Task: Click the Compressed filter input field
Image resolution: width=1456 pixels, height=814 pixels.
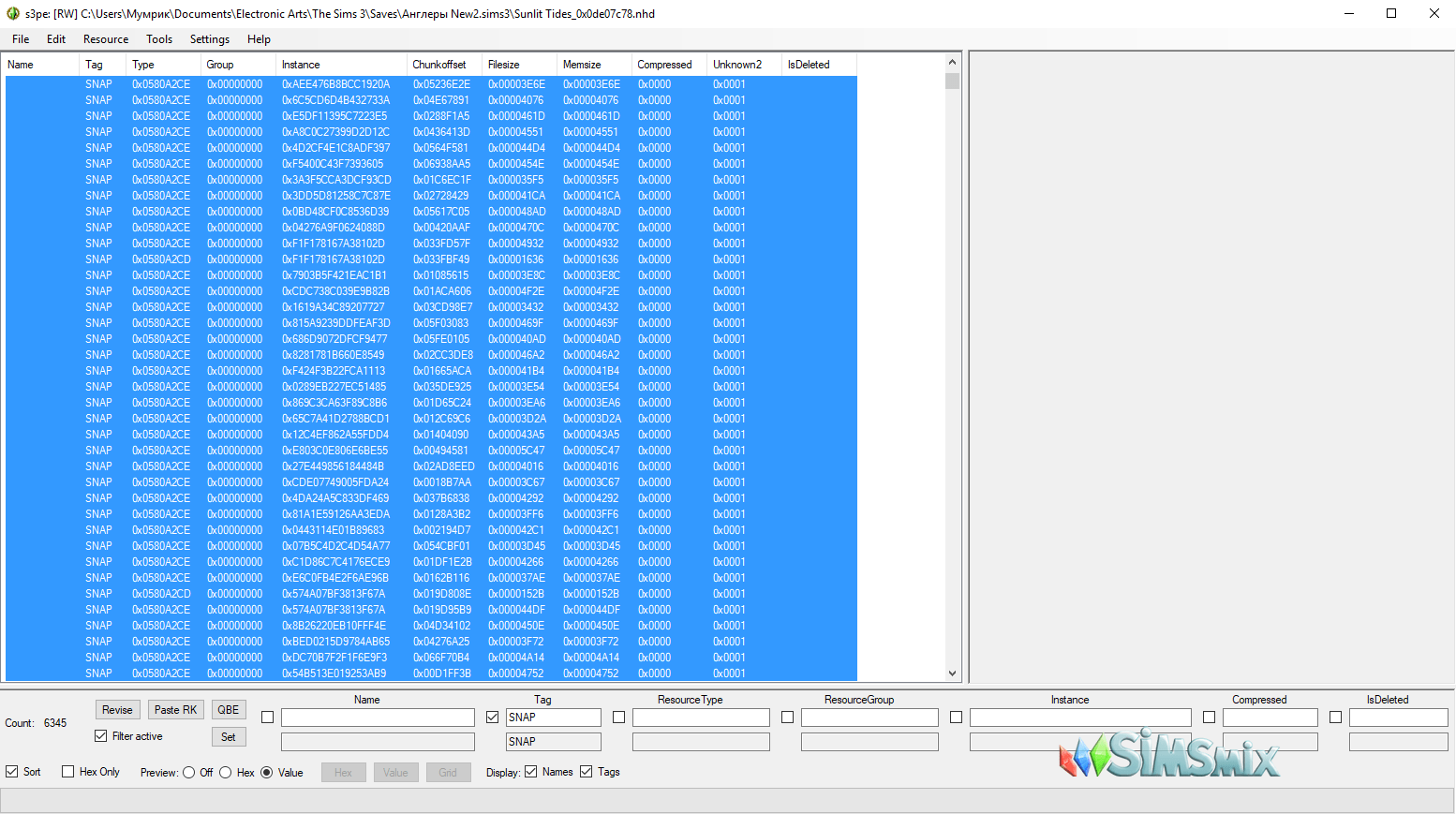Action: click(x=1270, y=718)
